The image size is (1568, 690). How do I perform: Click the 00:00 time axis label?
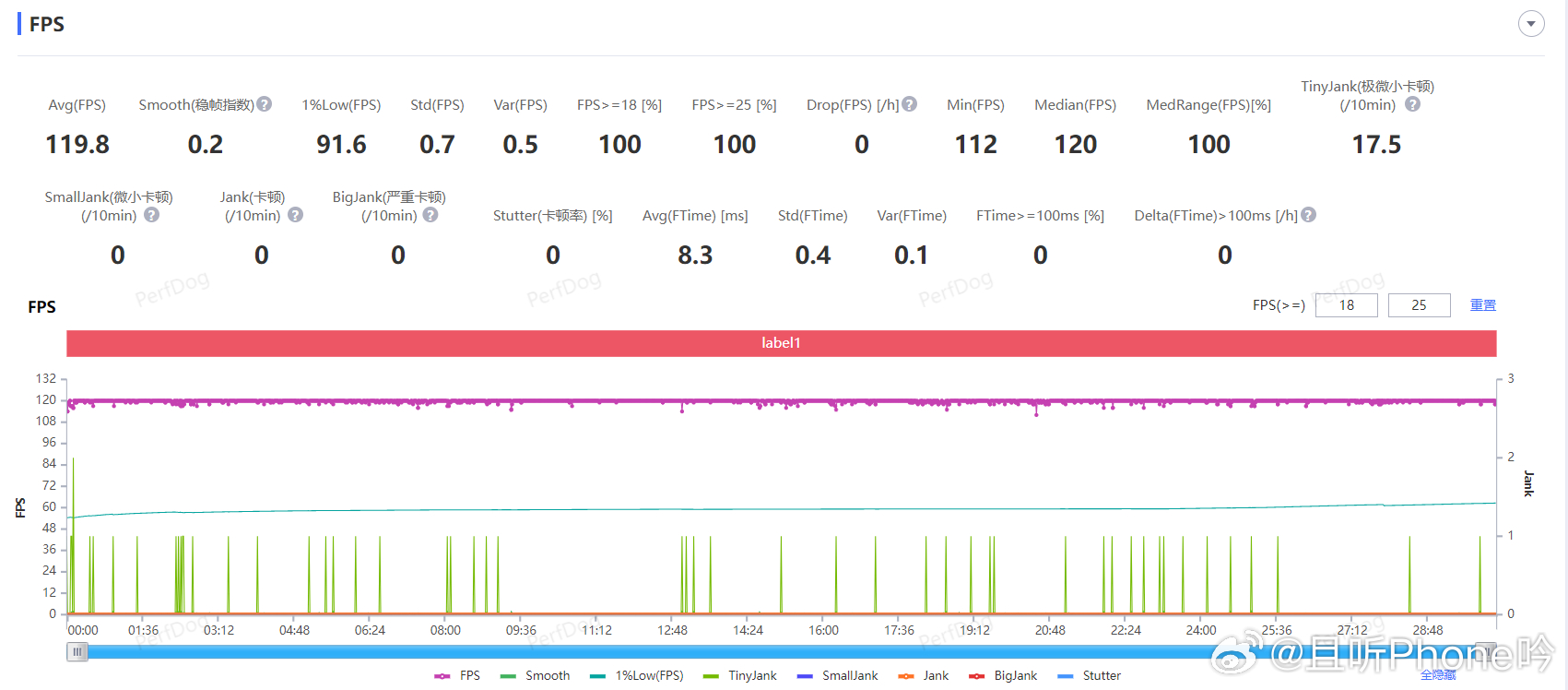tap(83, 630)
